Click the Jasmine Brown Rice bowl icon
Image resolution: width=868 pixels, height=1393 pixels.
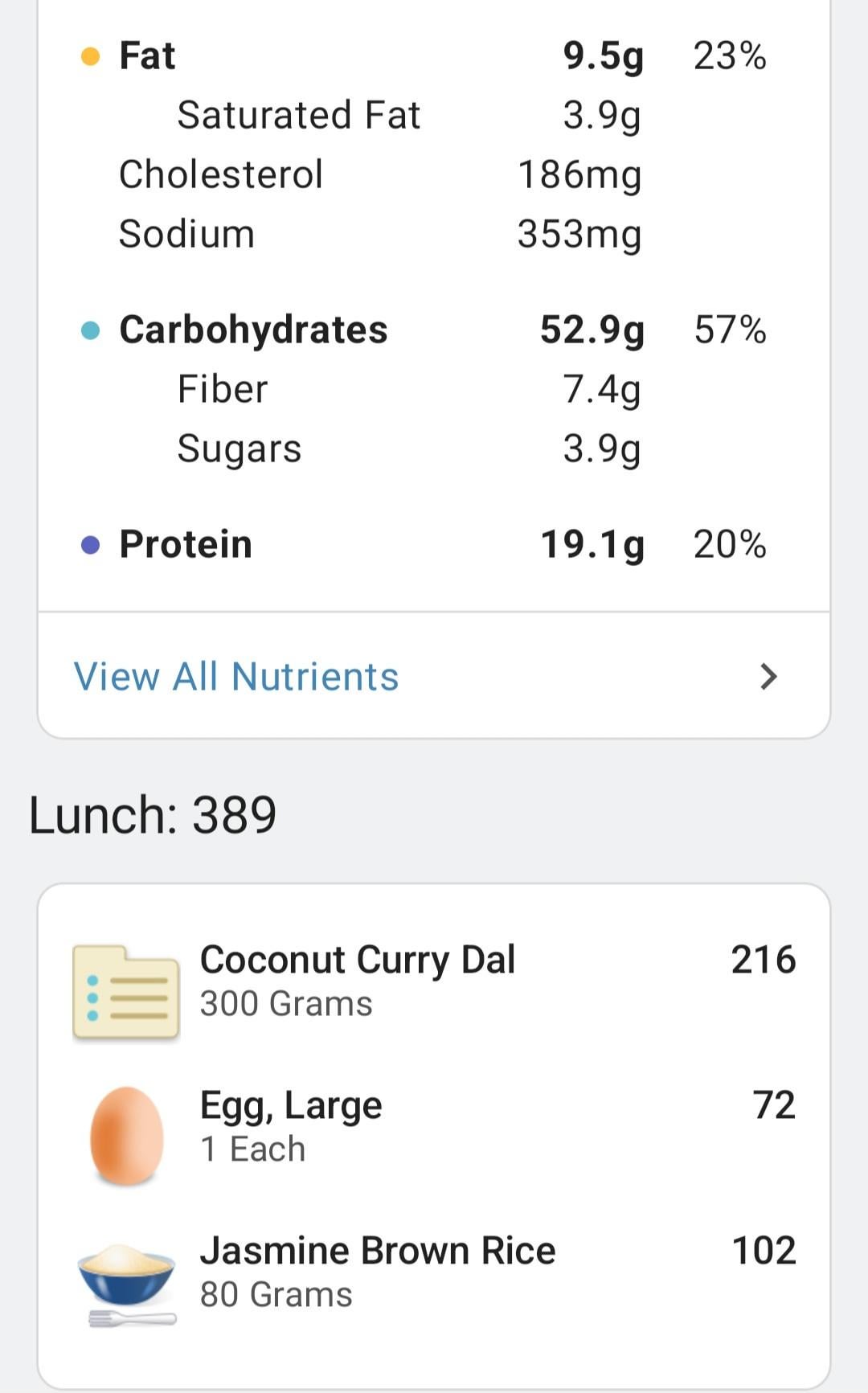tap(126, 1280)
